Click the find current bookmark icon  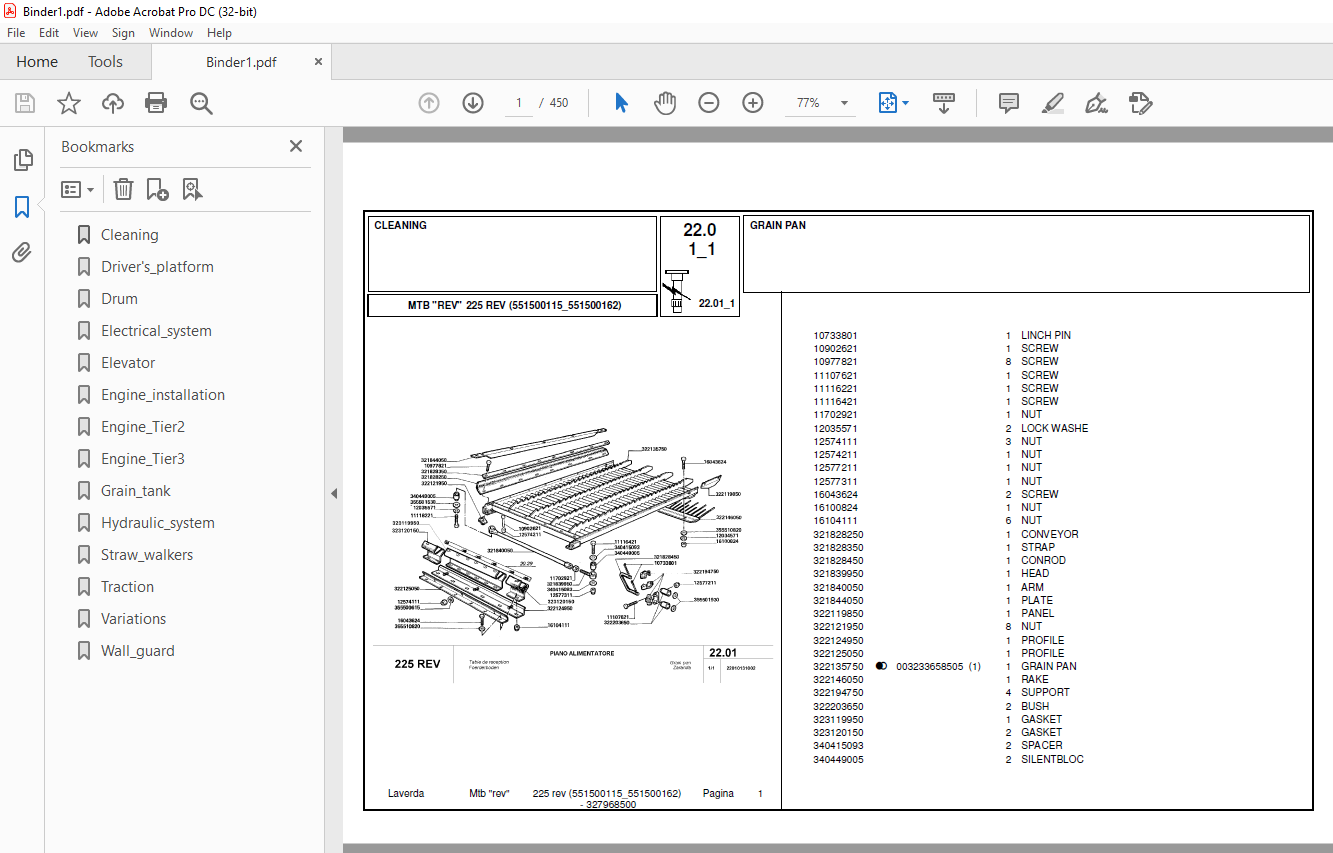[x=193, y=189]
